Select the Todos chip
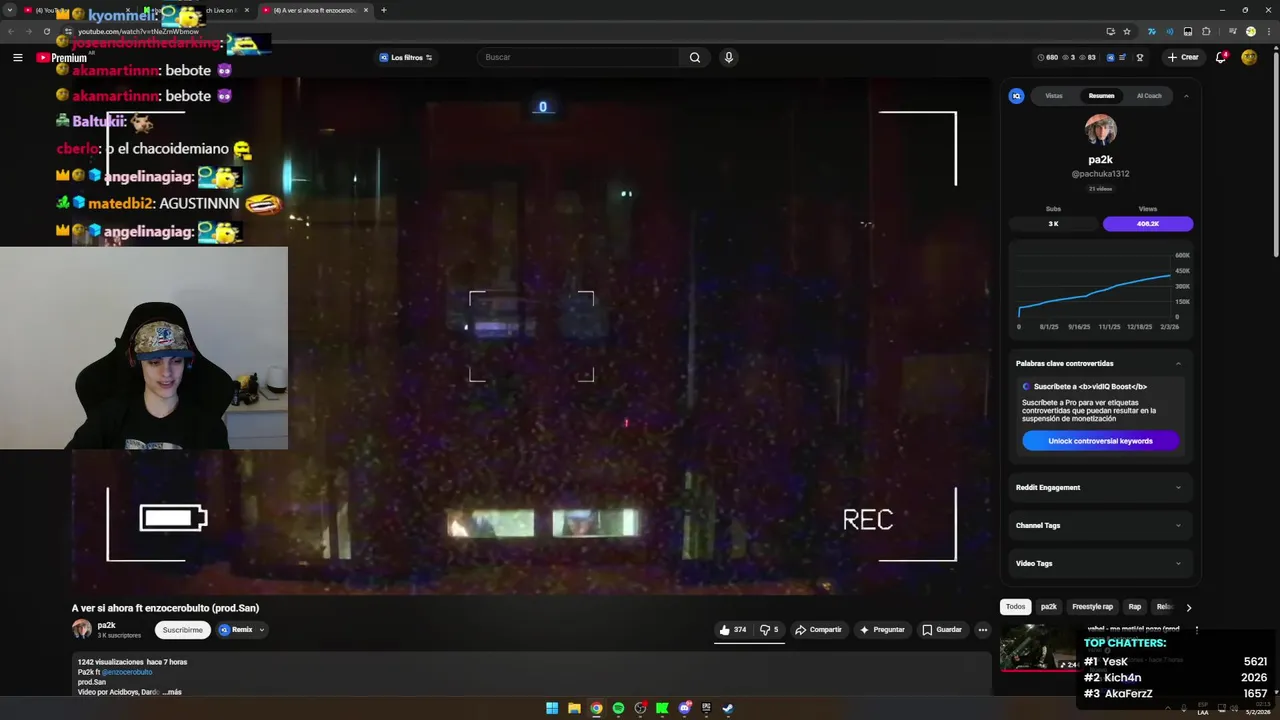Viewport: 1280px width, 720px height. [x=1015, y=607]
